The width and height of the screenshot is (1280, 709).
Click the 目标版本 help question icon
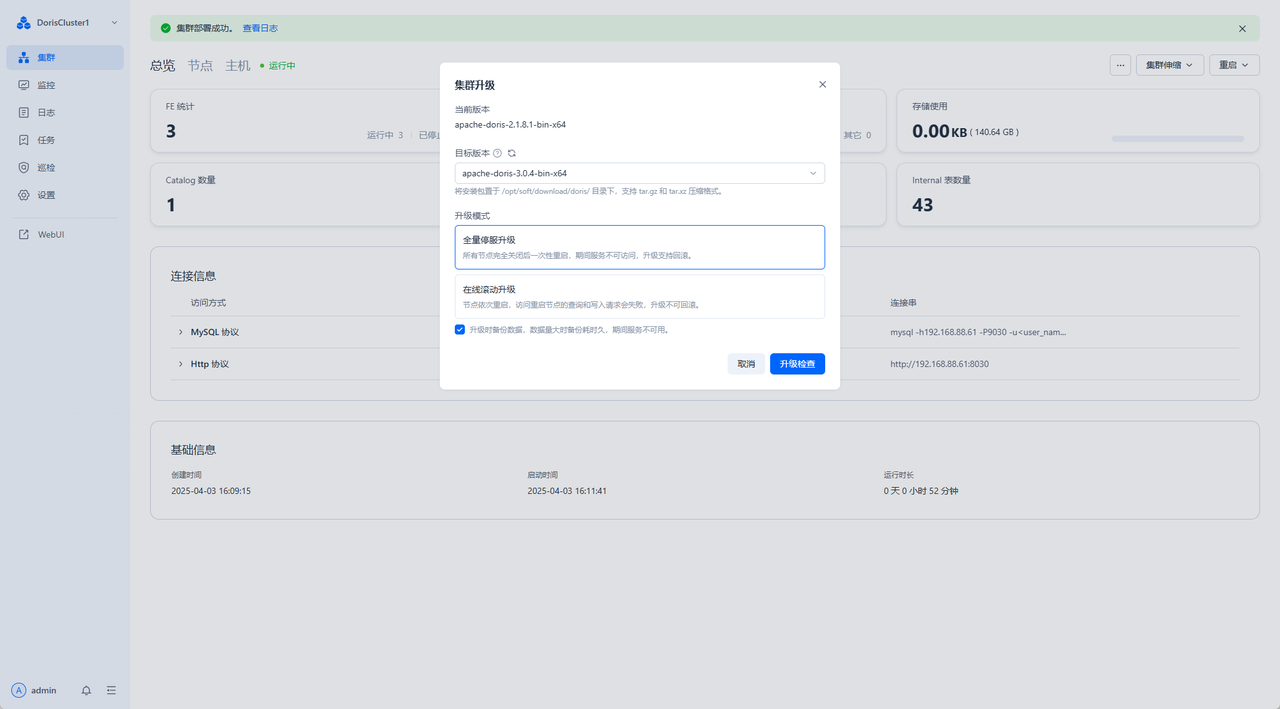tap(497, 153)
